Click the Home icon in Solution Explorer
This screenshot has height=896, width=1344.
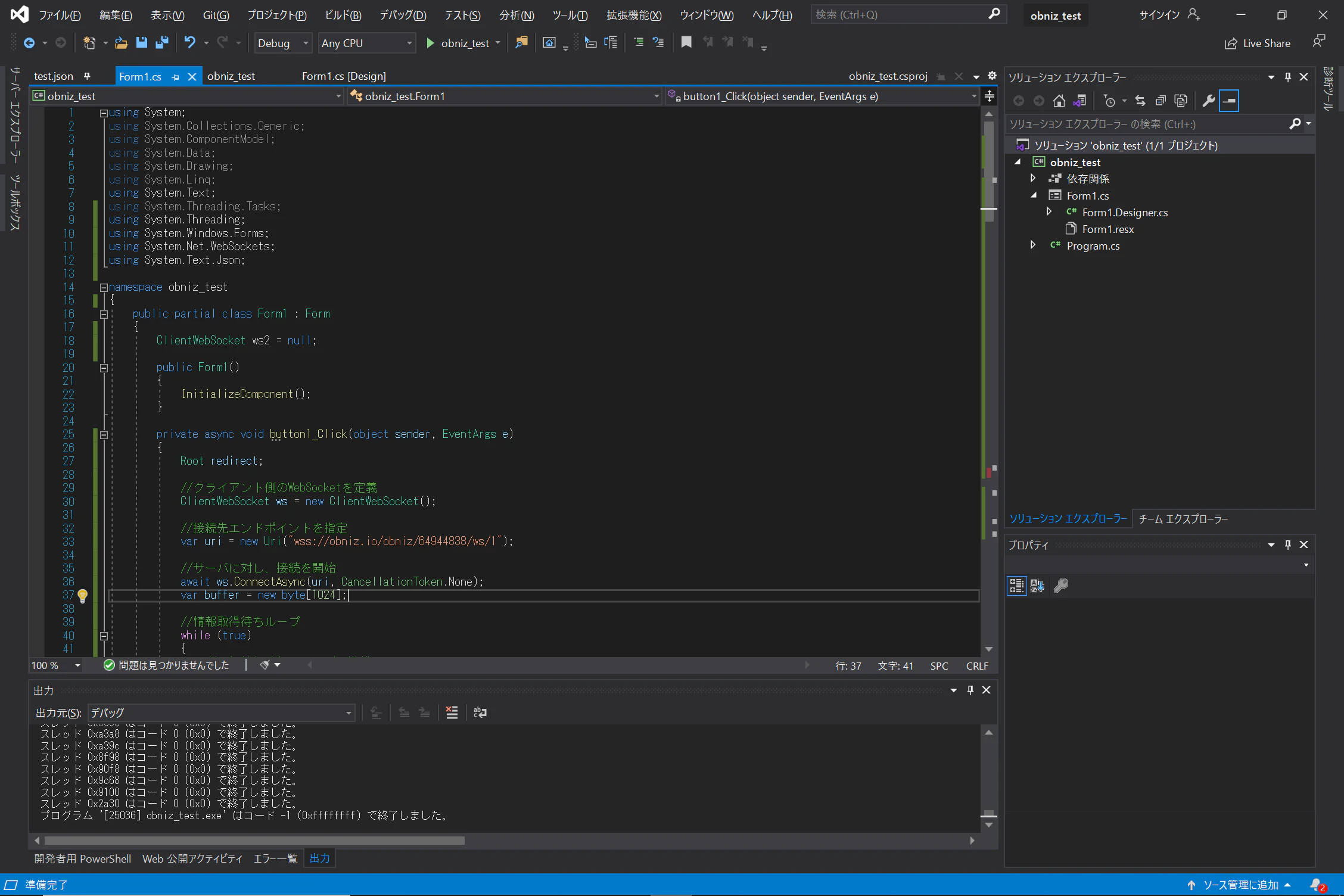pyautogui.click(x=1059, y=101)
